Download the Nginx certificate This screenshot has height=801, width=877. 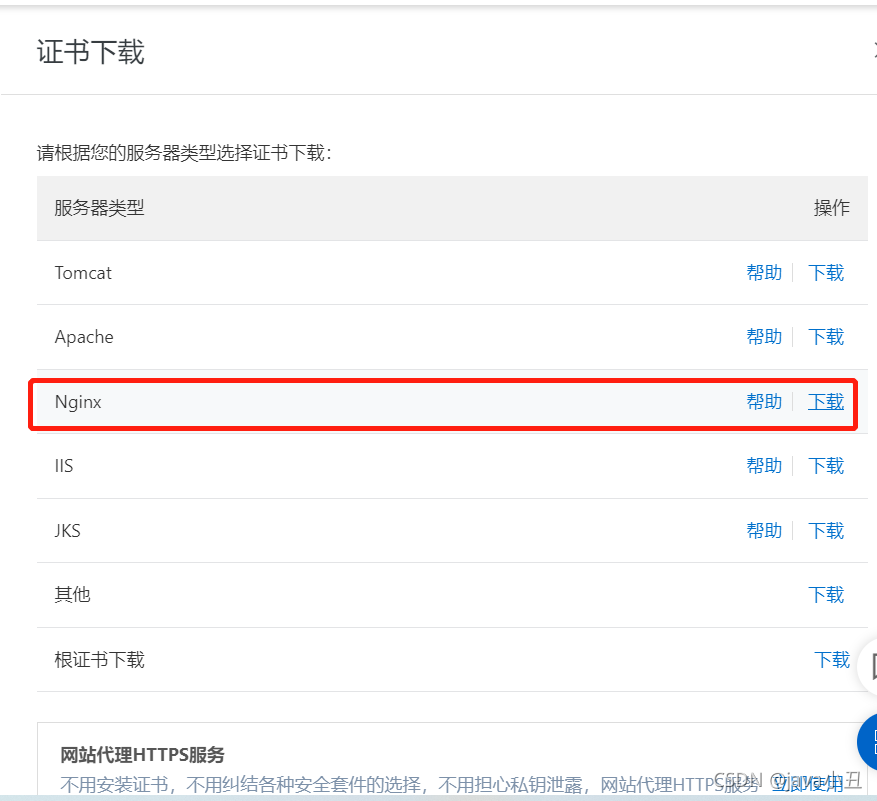point(826,402)
